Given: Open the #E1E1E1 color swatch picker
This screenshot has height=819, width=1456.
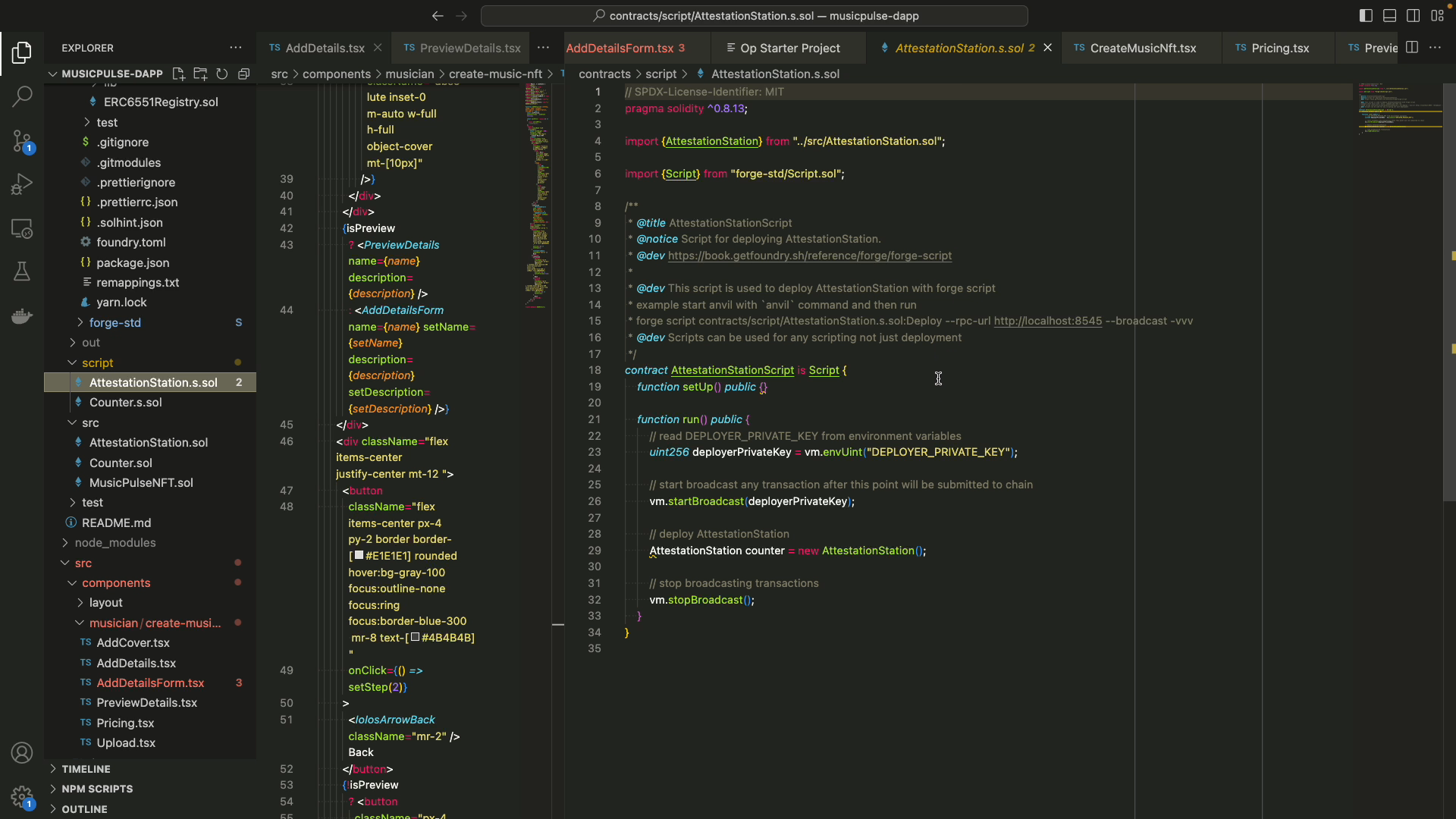Looking at the screenshot, I should (359, 555).
